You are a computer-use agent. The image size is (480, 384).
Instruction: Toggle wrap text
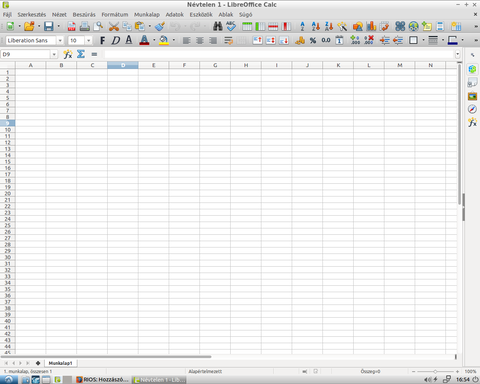[228, 40]
